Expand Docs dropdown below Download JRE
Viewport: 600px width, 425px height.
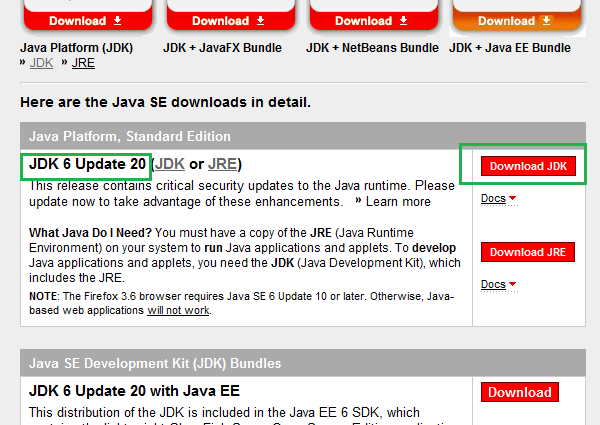coord(499,285)
